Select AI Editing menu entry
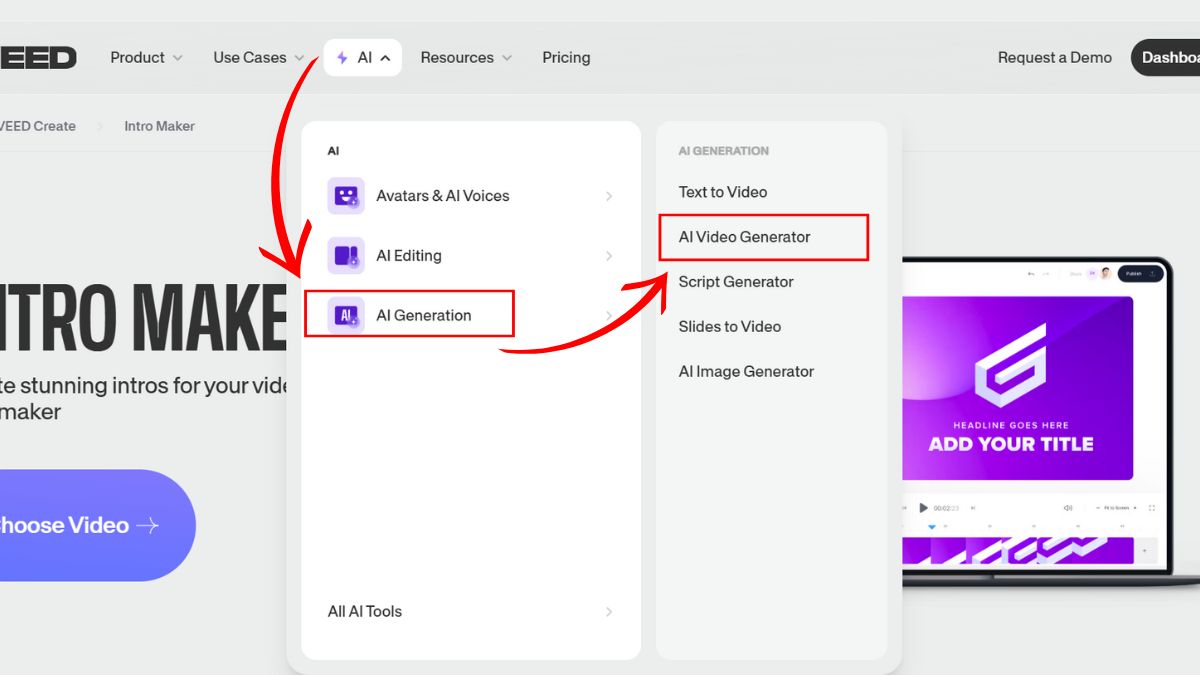Screen dimensions: 1200x675 (471, 256)
